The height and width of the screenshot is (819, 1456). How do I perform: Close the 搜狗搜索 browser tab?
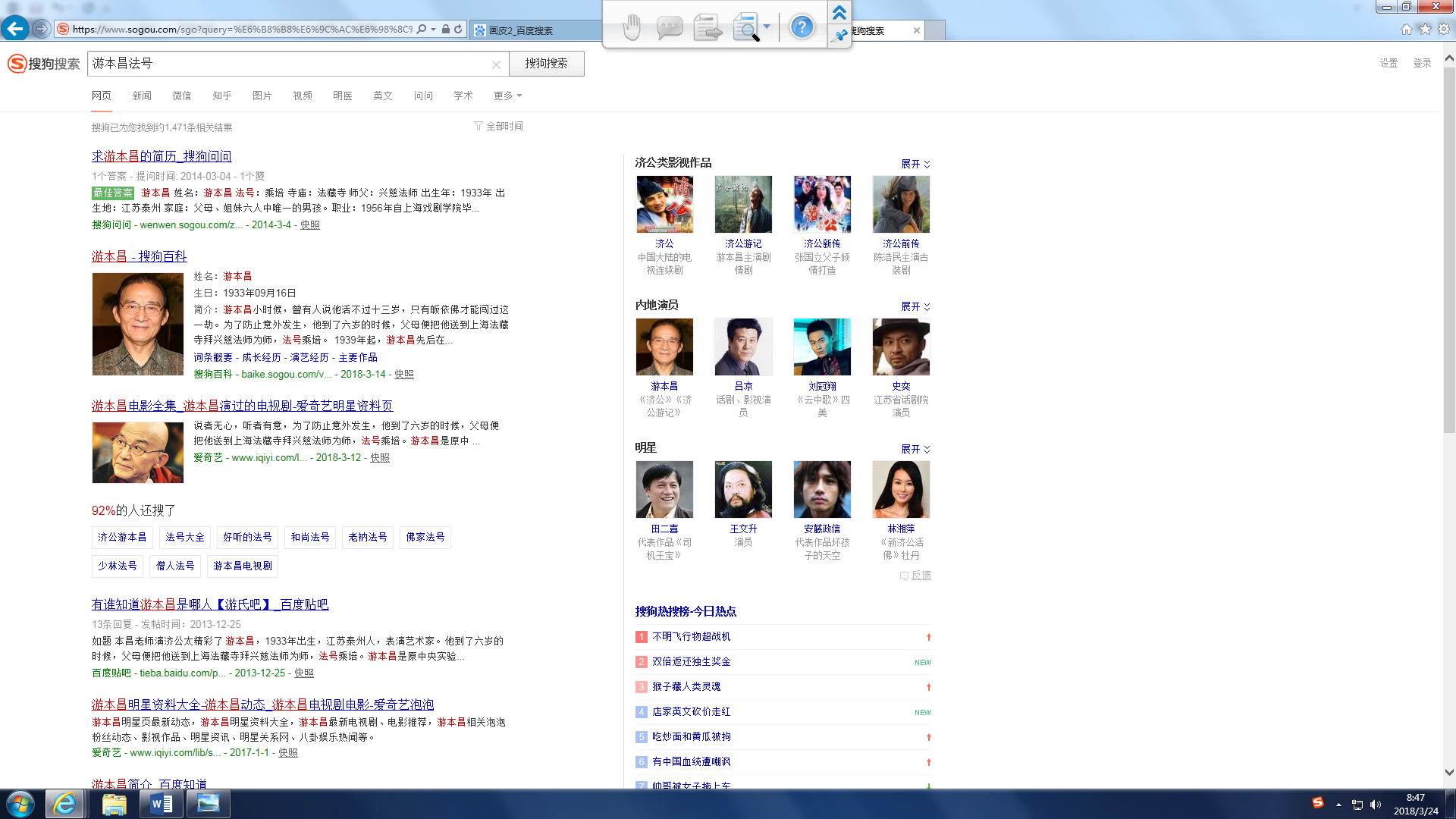pyautogui.click(x=916, y=30)
